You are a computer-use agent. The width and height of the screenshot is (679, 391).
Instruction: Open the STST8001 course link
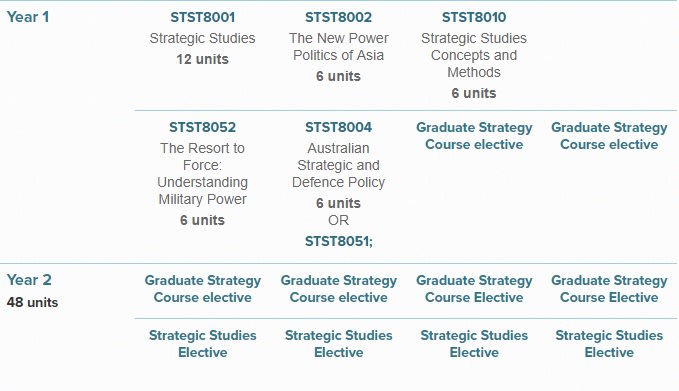202,17
